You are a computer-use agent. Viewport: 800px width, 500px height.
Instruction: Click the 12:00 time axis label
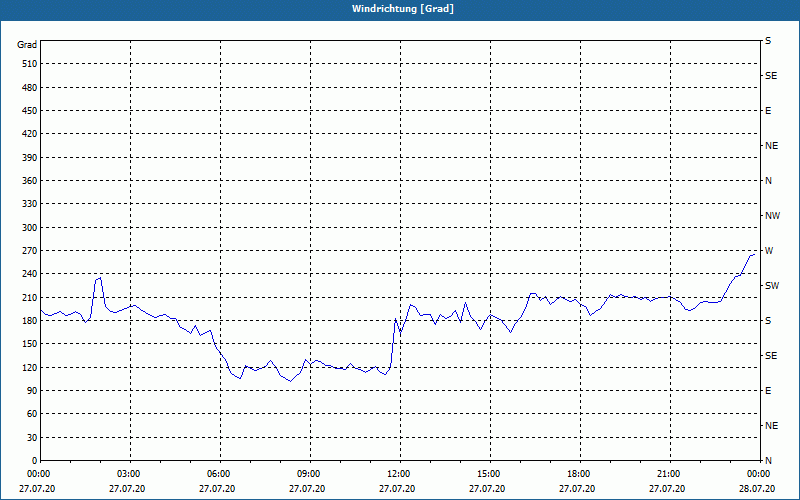pyautogui.click(x=397, y=474)
